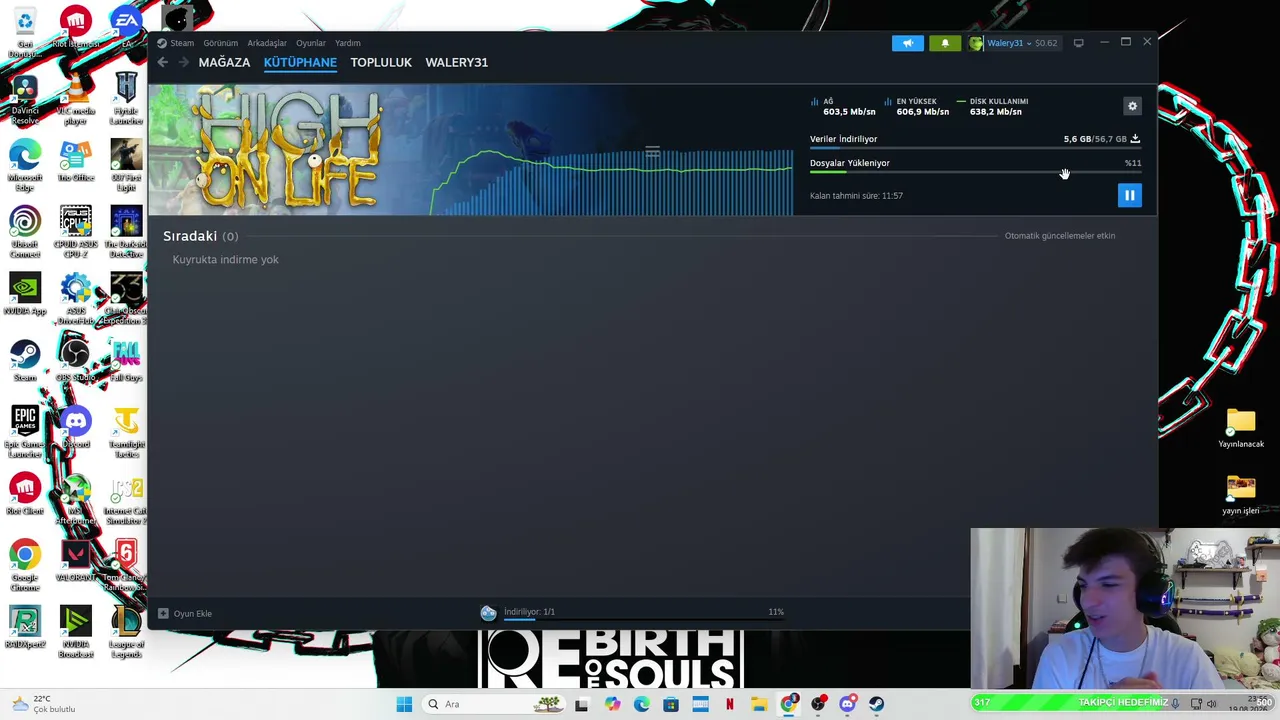The image size is (1280, 720).
Task: Switch Steam to Big Picture mode
Action: pos(1078,43)
